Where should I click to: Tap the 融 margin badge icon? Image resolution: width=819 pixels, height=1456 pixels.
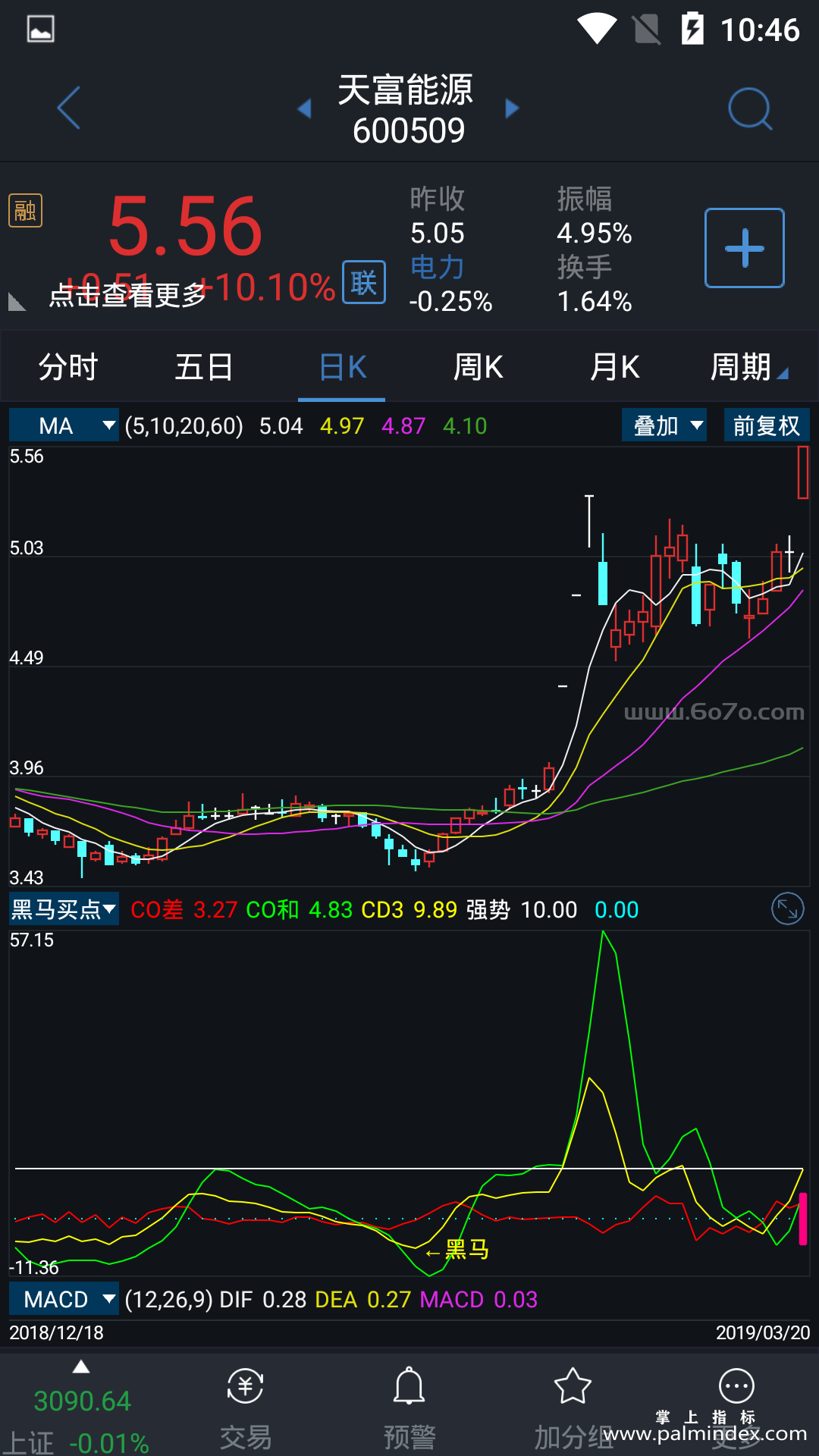coord(25,211)
